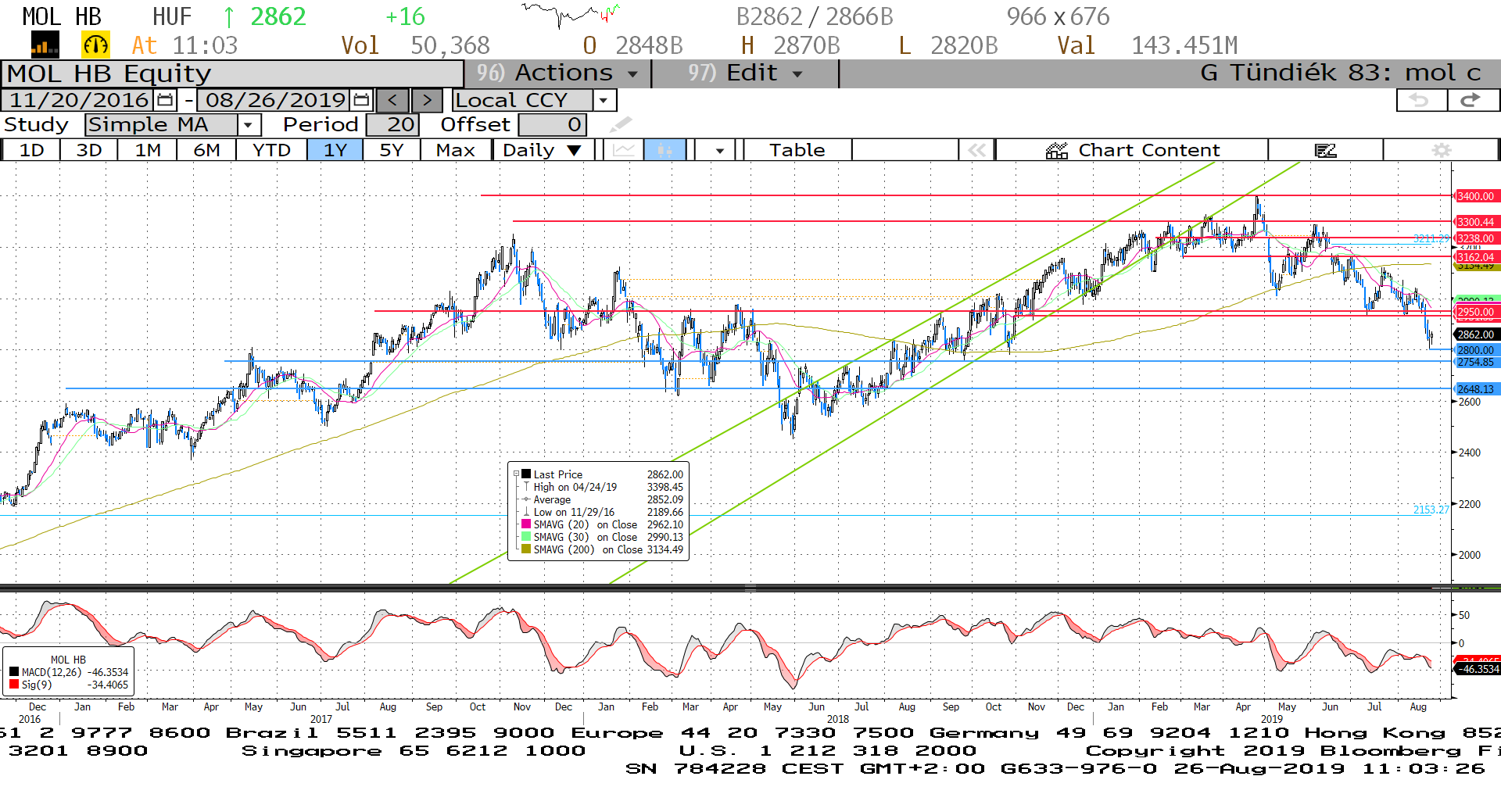
Task: Open the 96) Actions menu
Action: coord(557,73)
